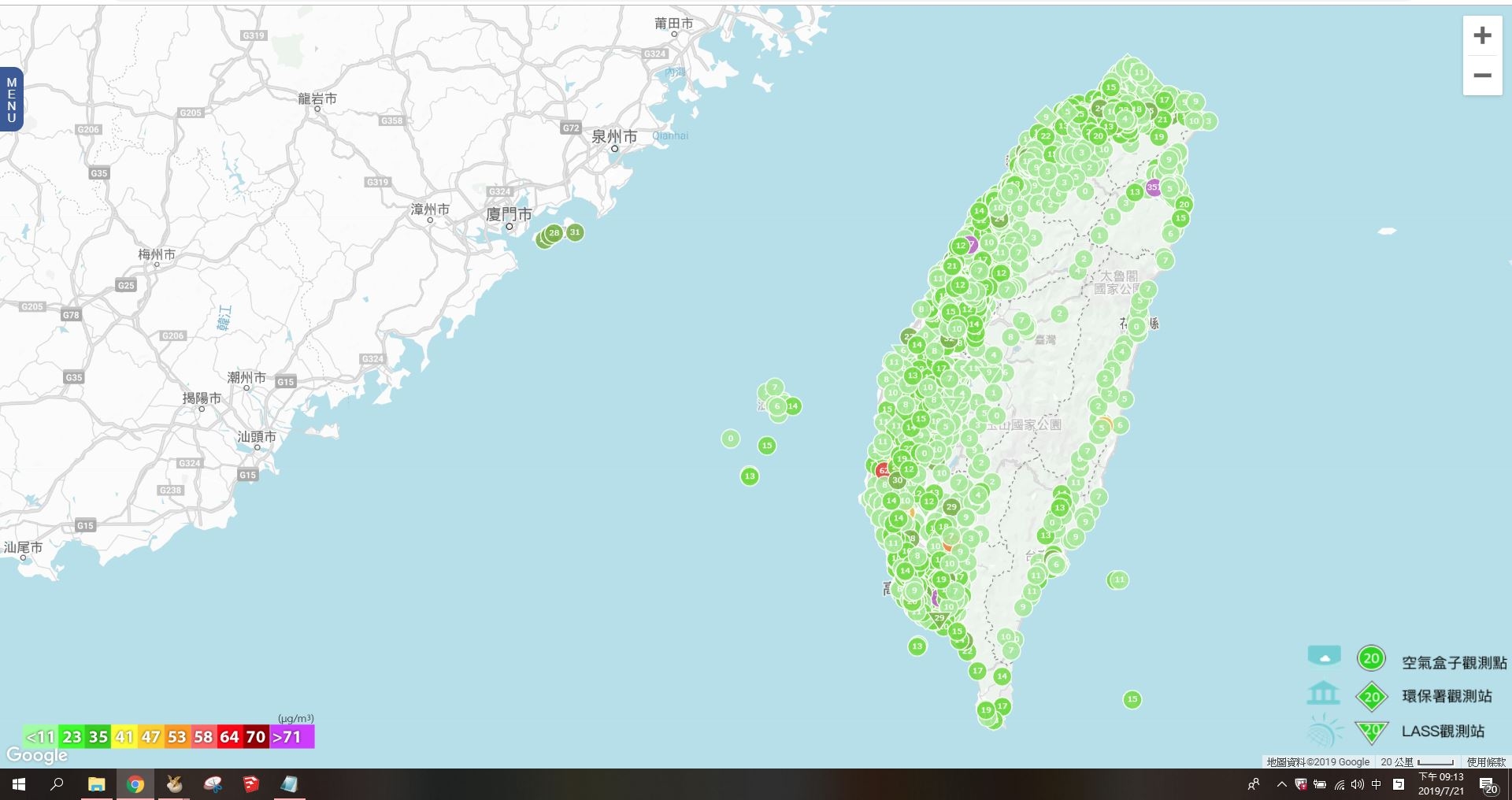Open the Windows Start menu

point(19,784)
